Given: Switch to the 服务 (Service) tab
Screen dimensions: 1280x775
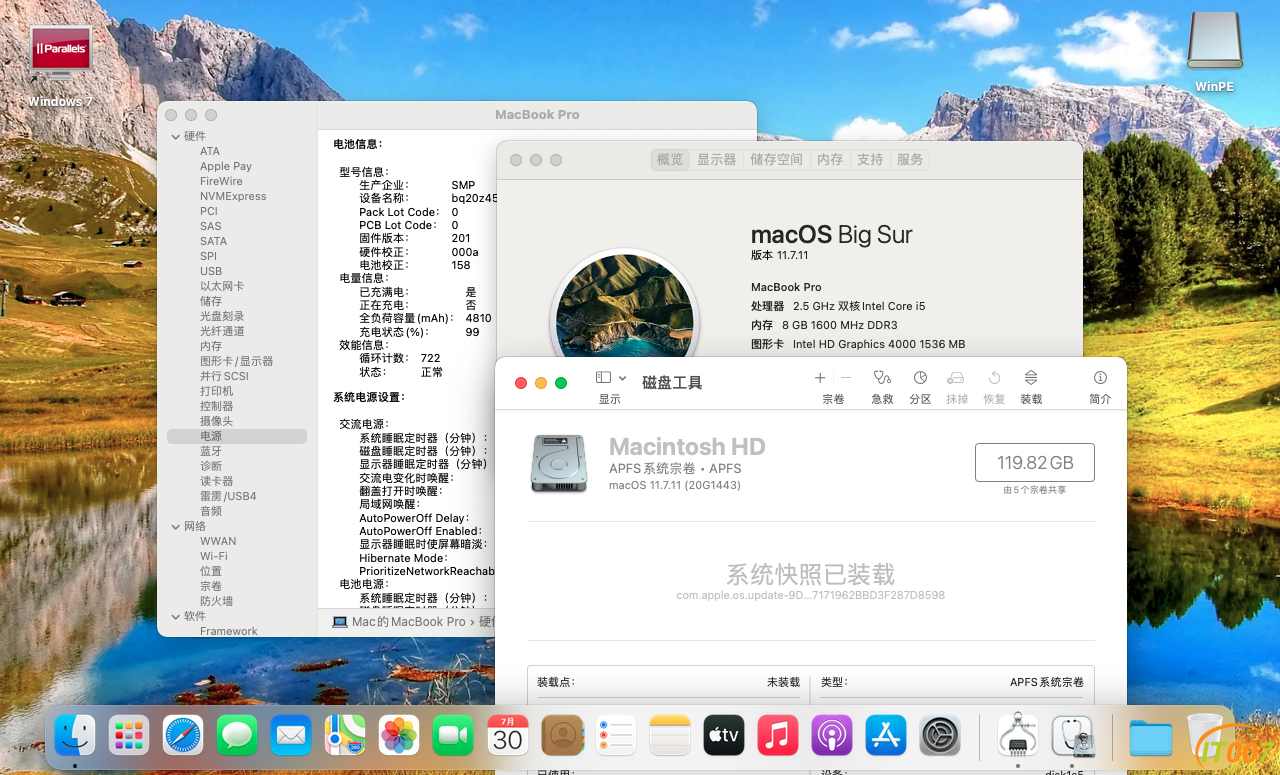Looking at the screenshot, I should [910, 160].
